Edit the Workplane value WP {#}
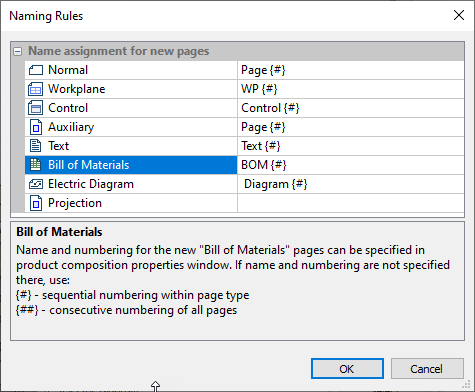This screenshot has height=392, width=475. [x=351, y=89]
